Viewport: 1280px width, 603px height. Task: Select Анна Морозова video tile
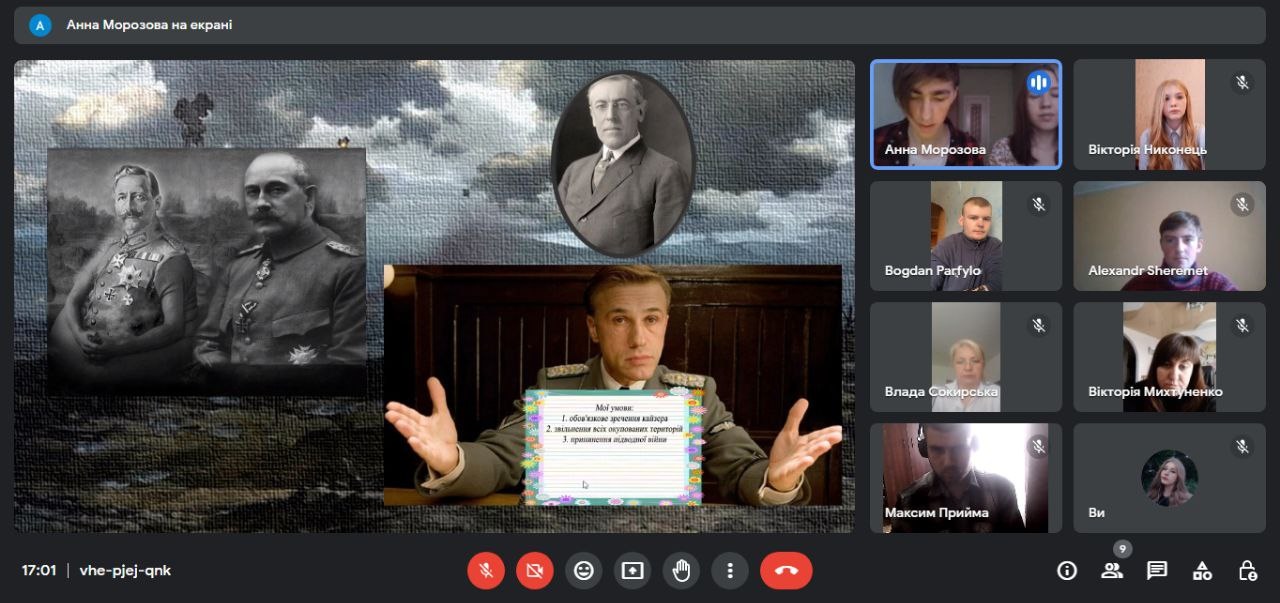click(966, 114)
